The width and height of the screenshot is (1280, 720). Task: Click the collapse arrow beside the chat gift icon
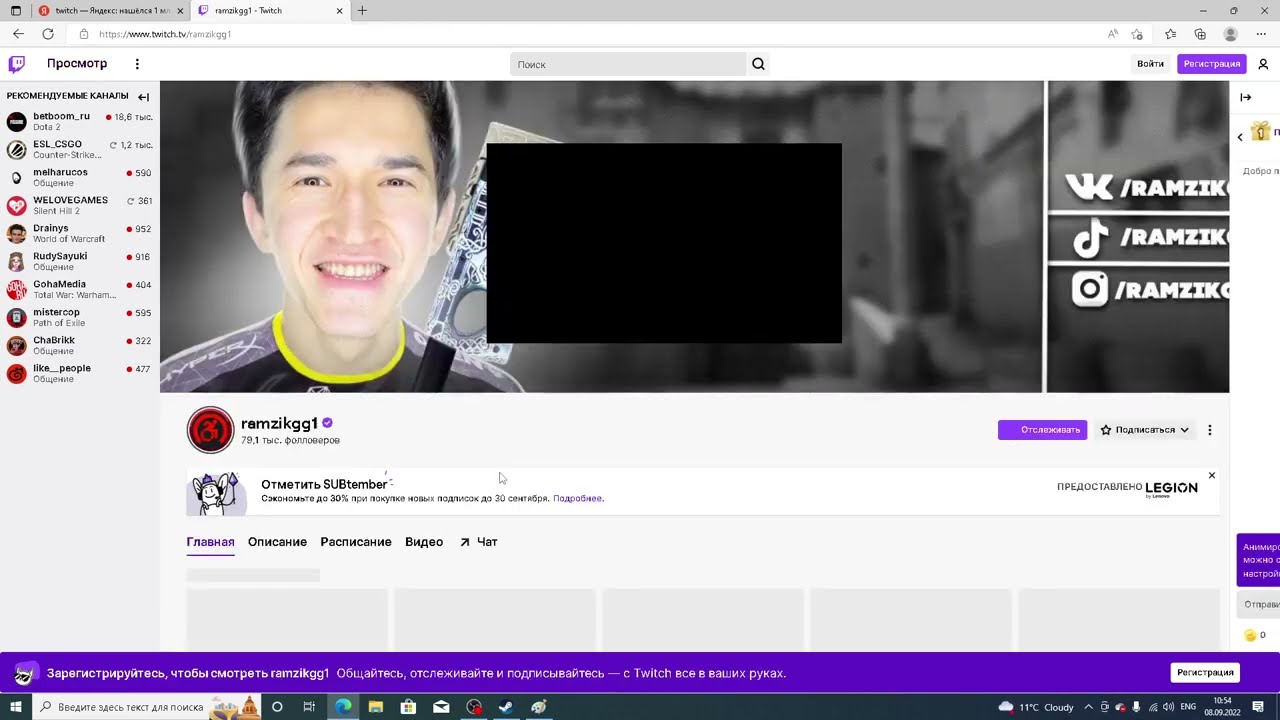point(1240,136)
